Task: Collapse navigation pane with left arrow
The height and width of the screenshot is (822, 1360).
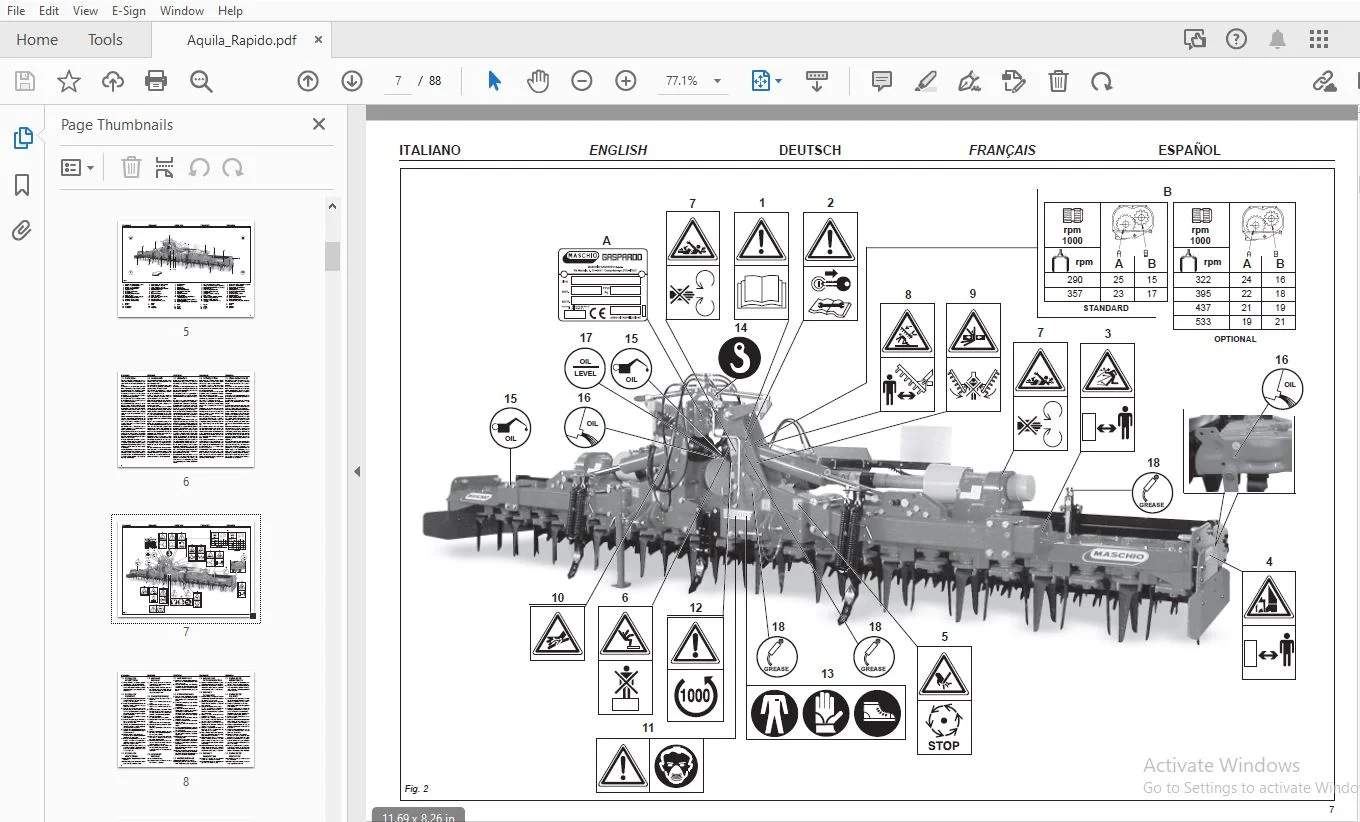Action: click(x=357, y=471)
